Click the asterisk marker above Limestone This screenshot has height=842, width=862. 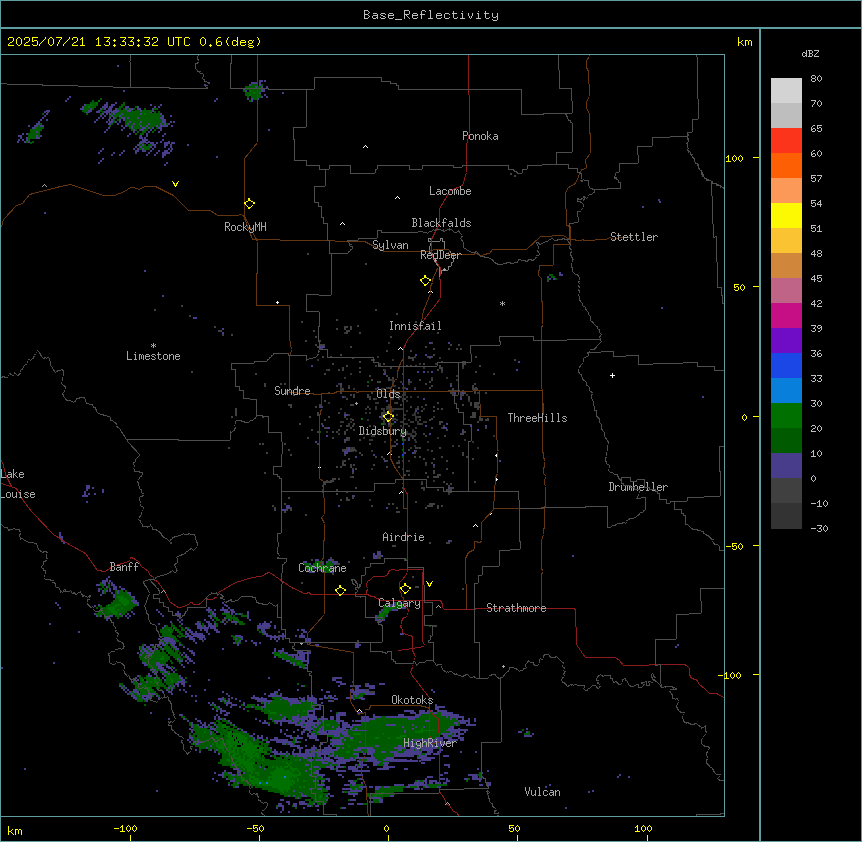[153, 345]
